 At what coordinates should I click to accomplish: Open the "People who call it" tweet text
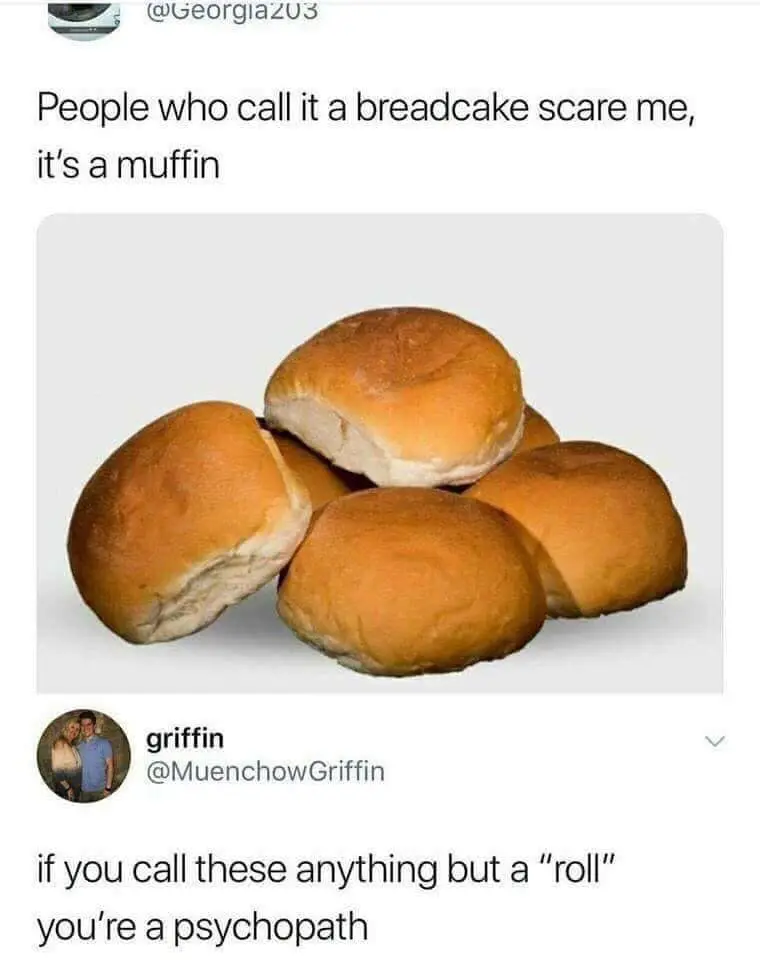(x=366, y=137)
